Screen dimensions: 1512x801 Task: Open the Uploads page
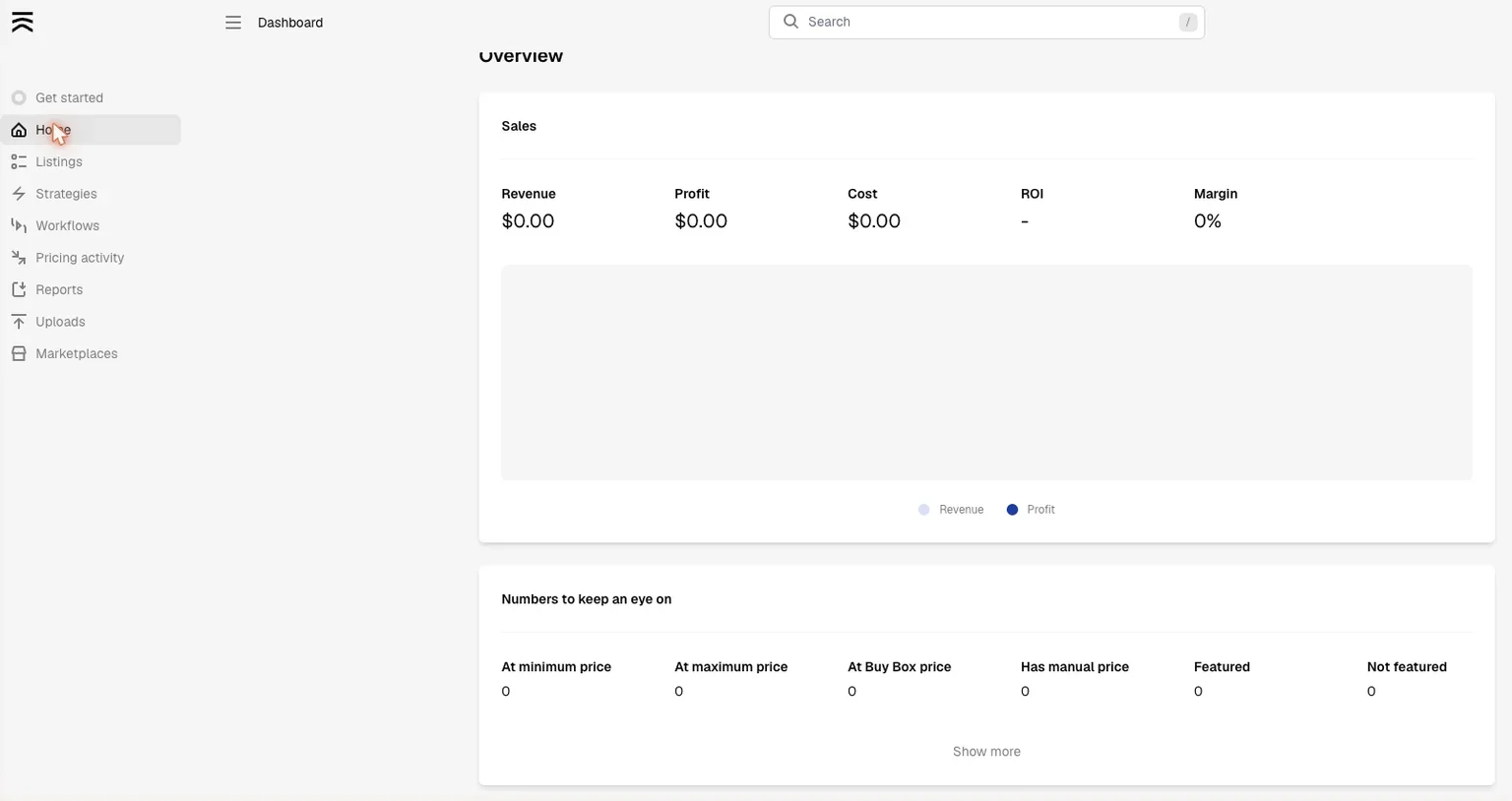[91, 322]
